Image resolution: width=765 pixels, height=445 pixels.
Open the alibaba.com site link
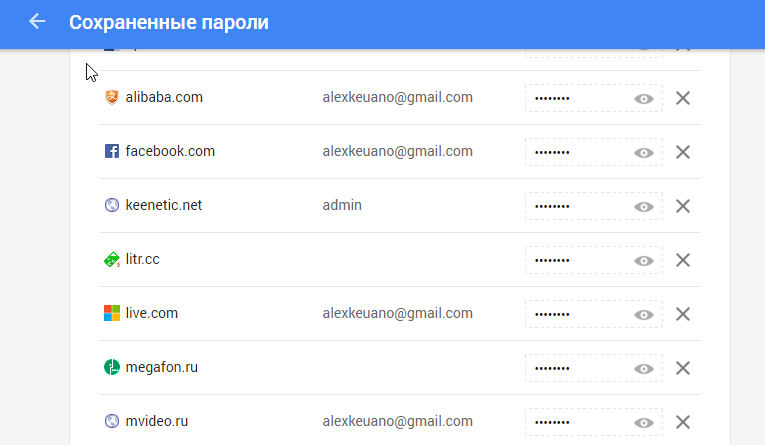[x=164, y=97]
